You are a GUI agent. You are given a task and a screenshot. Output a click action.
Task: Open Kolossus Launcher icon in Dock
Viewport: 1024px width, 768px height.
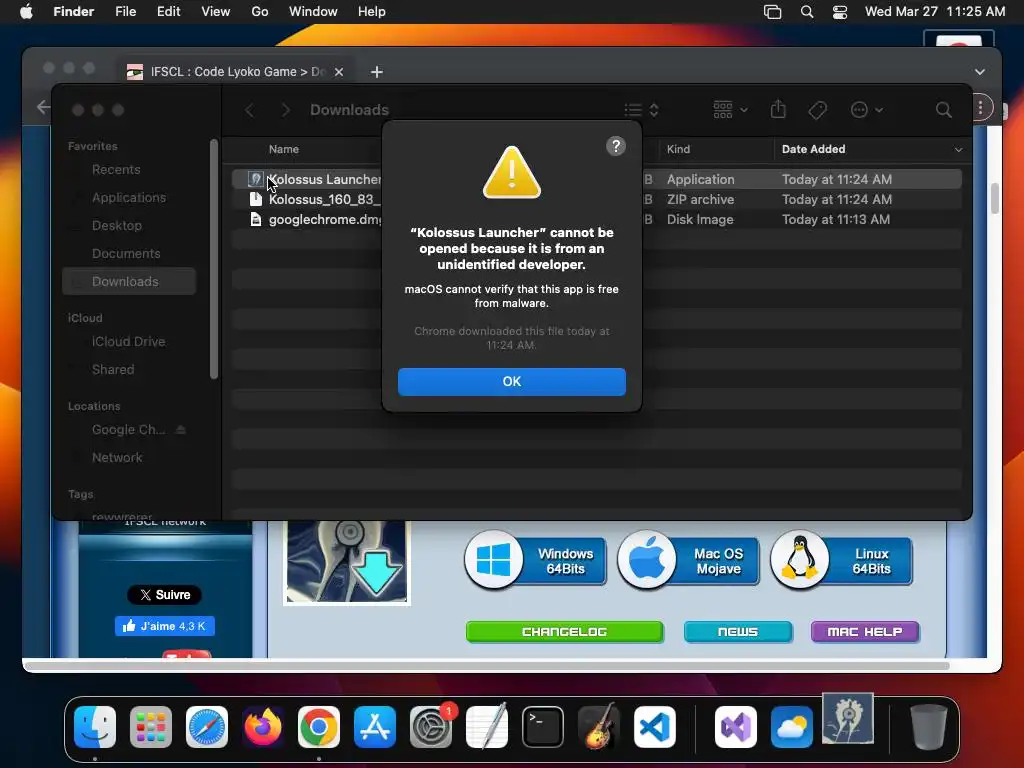coord(848,719)
